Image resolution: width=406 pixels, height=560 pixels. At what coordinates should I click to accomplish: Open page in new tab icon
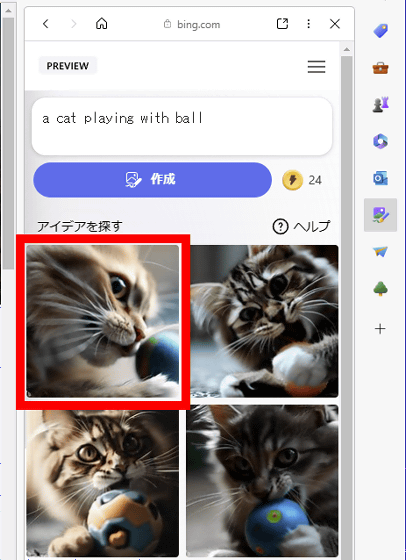(x=282, y=24)
